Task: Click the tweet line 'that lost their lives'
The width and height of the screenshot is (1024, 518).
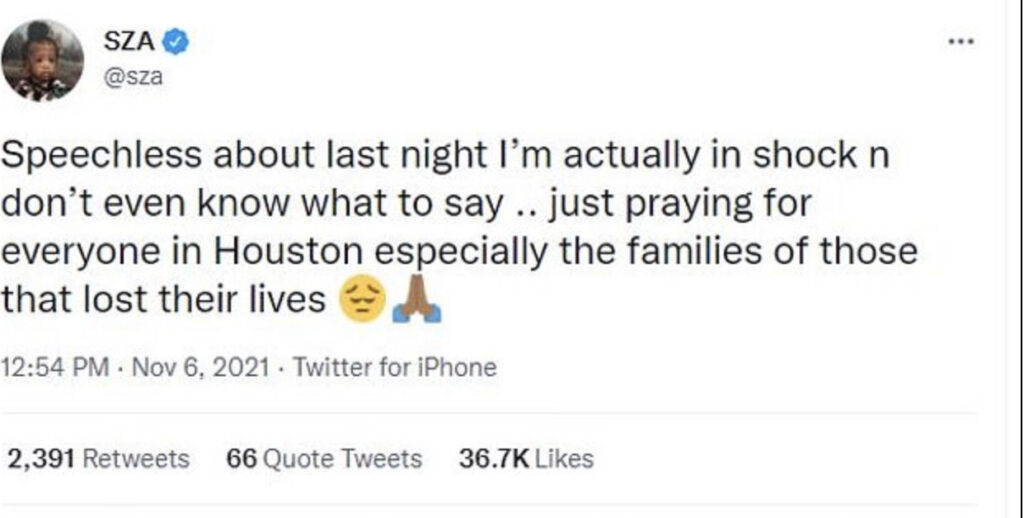Action: point(163,300)
